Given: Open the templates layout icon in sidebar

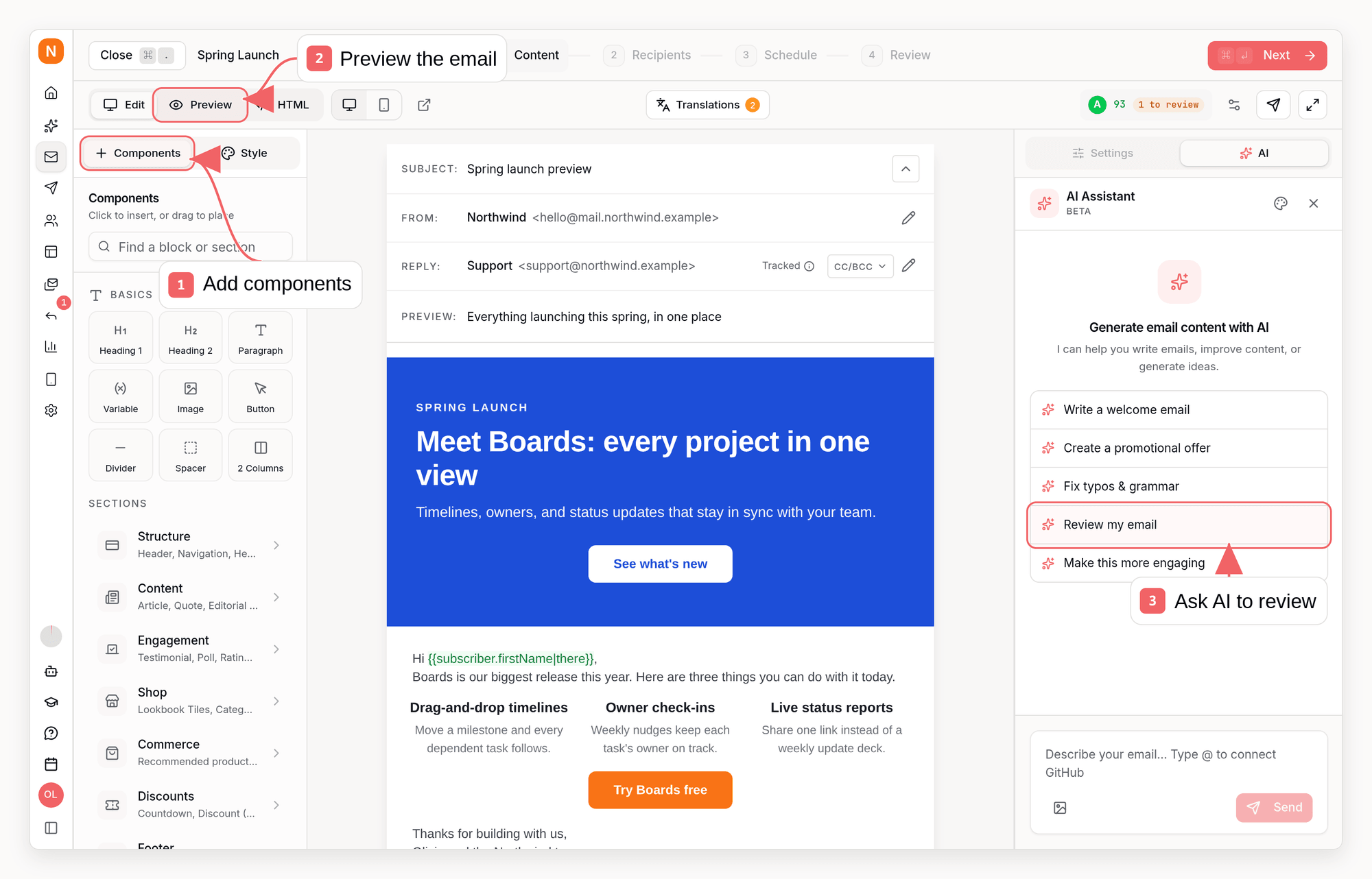Looking at the screenshot, I should coord(51,252).
